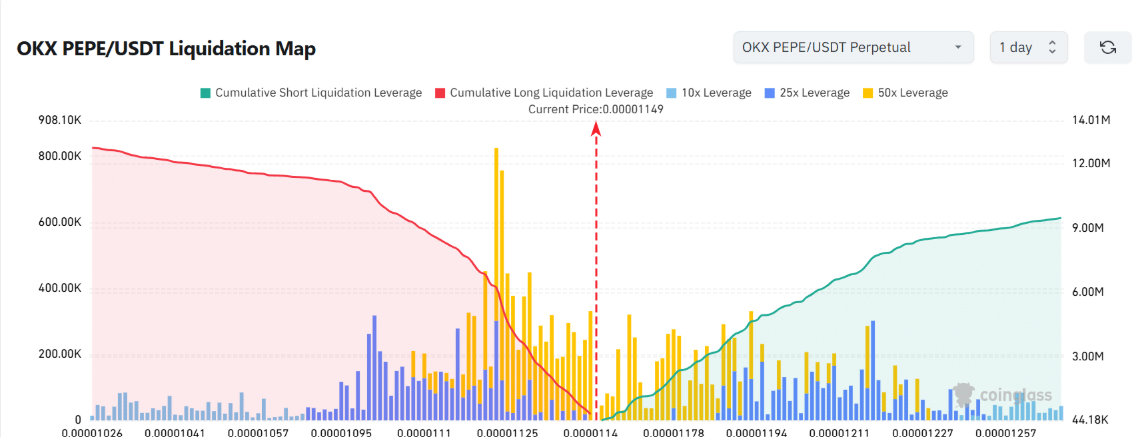Click the refresh icon button

[x=1108, y=47]
